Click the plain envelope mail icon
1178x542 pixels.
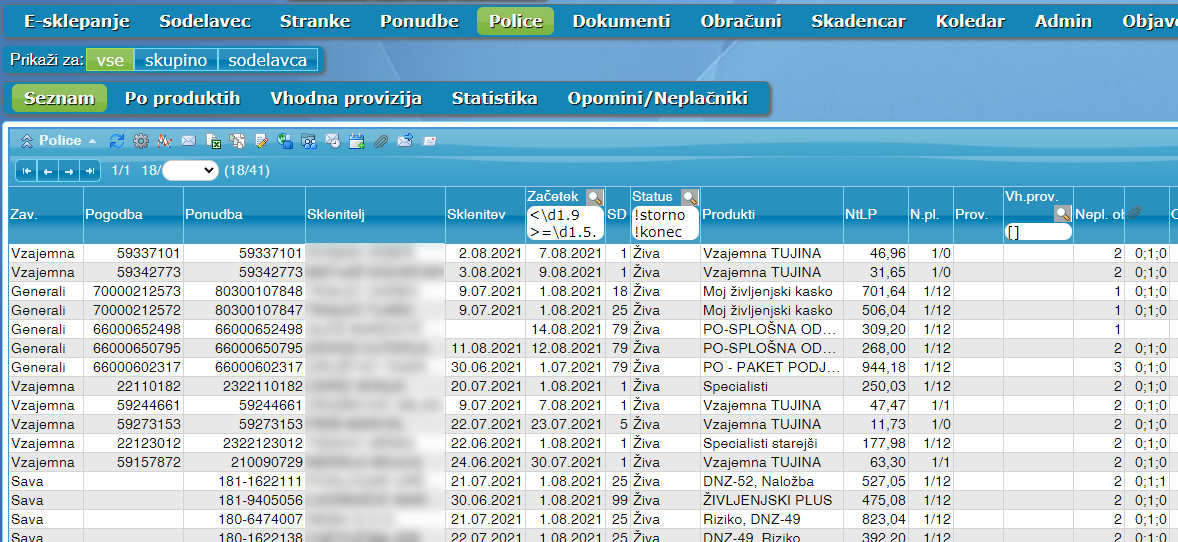pyautogui.click(x=189, y=141)
